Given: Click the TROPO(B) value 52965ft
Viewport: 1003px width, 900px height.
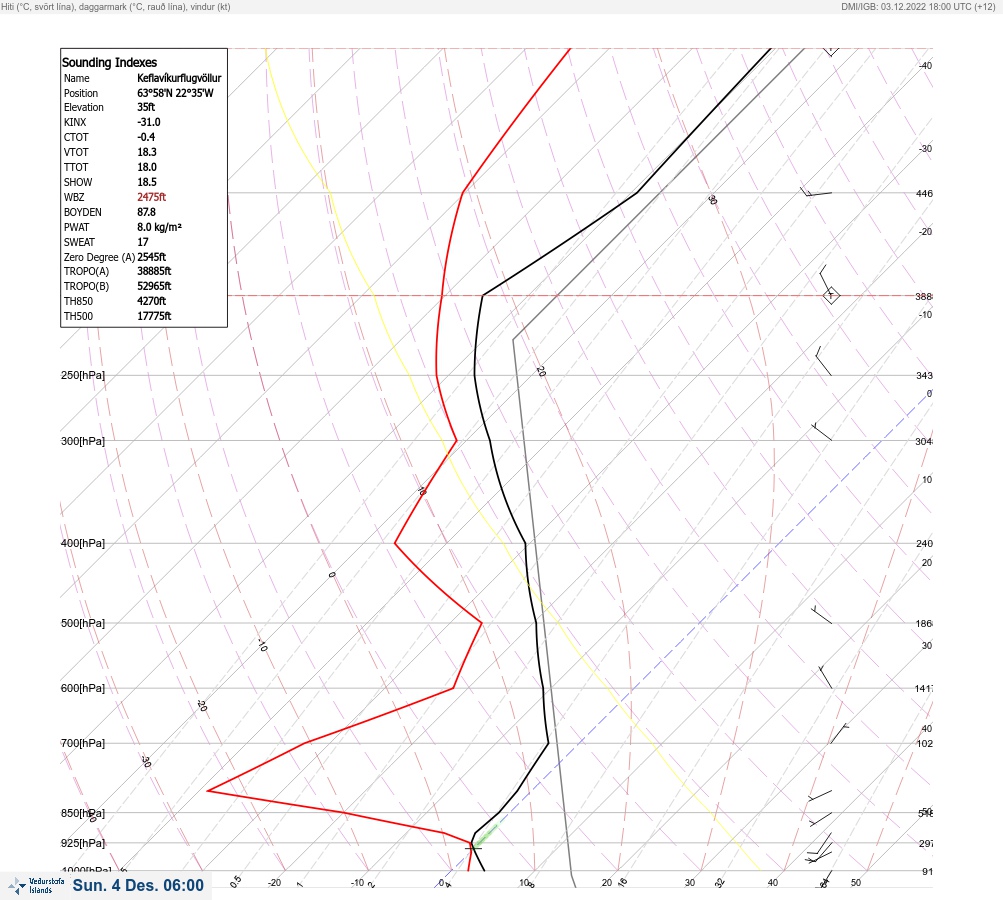Looking at the screenshot, I should point(154,286).
